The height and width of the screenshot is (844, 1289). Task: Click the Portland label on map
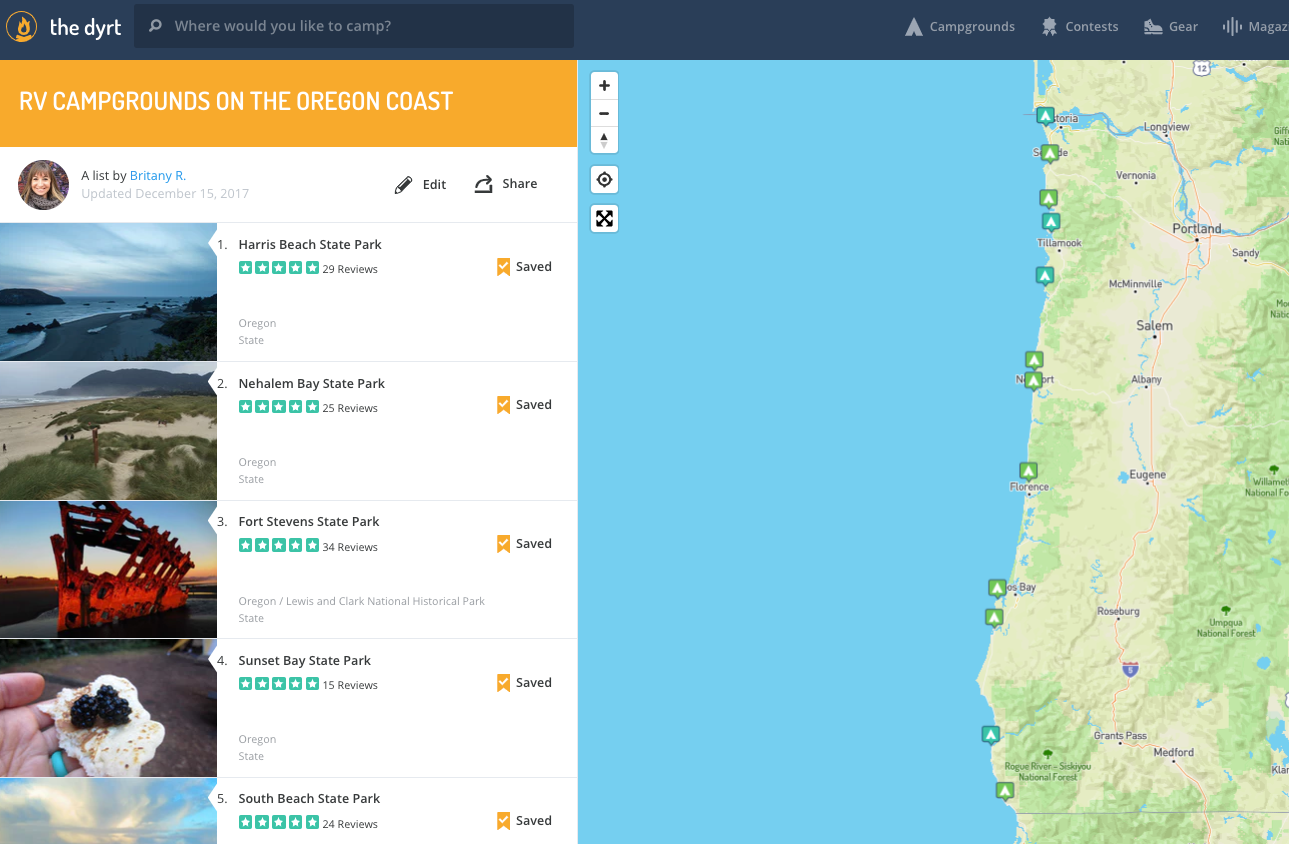(1197, 228)
